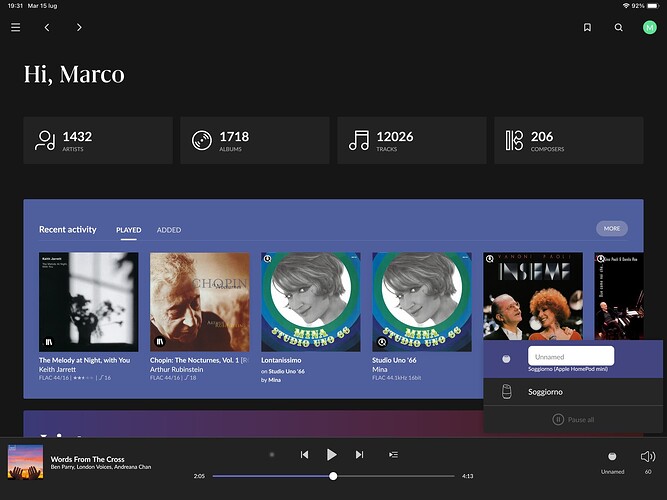
Task: Click the 4:13 track duration label
Action: (467, 476)
